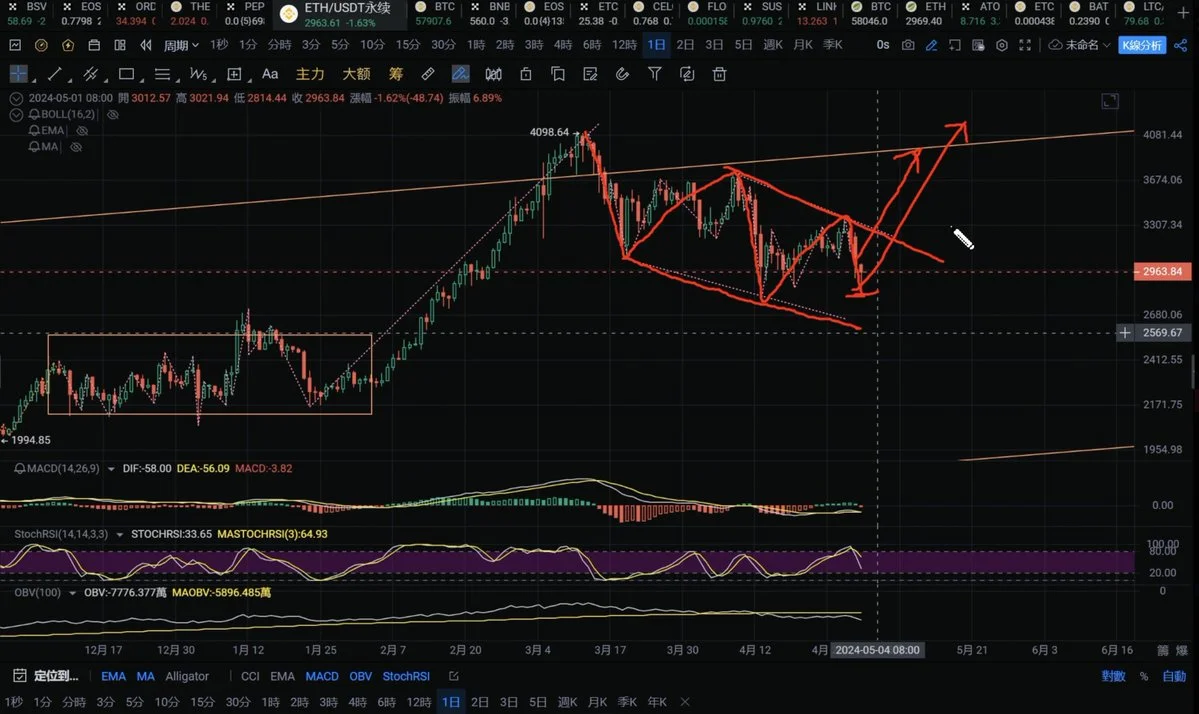
Task: Click the 2963.84 current price label
Action: click(x=1162, y=271)
